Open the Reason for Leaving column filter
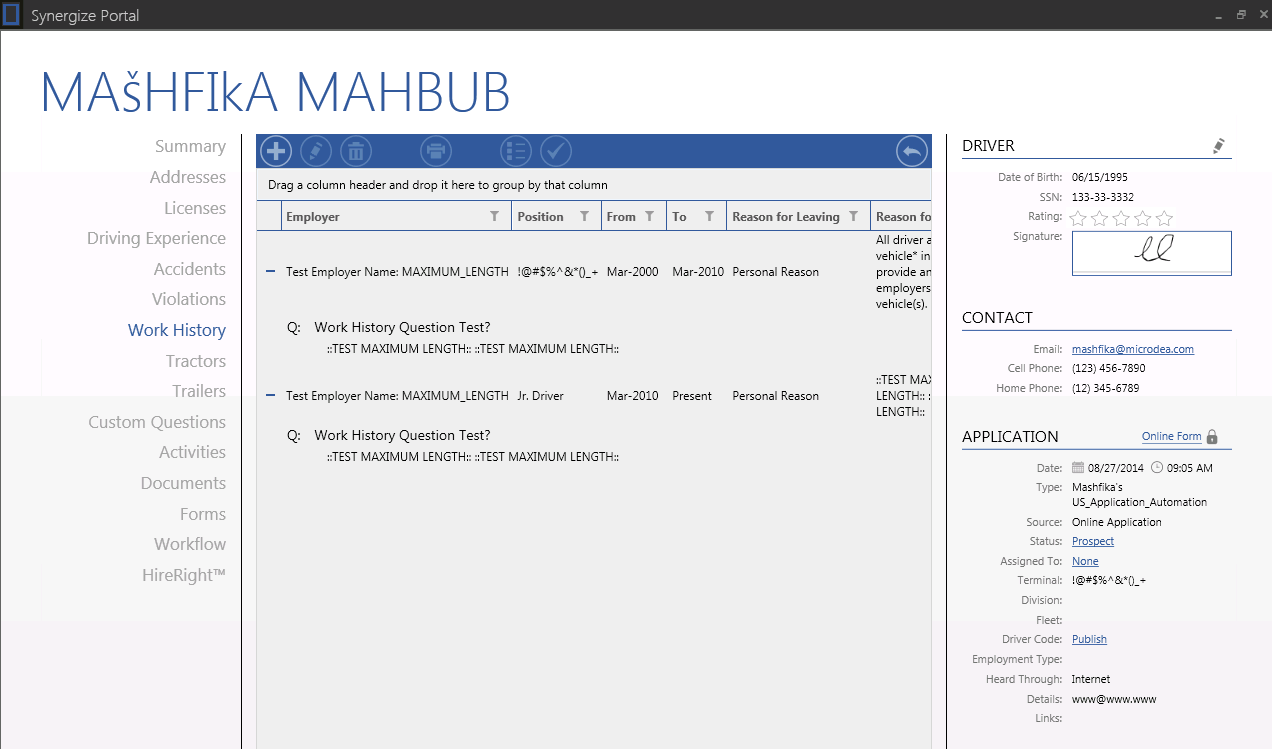Viewport: 1272px width, 749px height. tap(854, 217)
